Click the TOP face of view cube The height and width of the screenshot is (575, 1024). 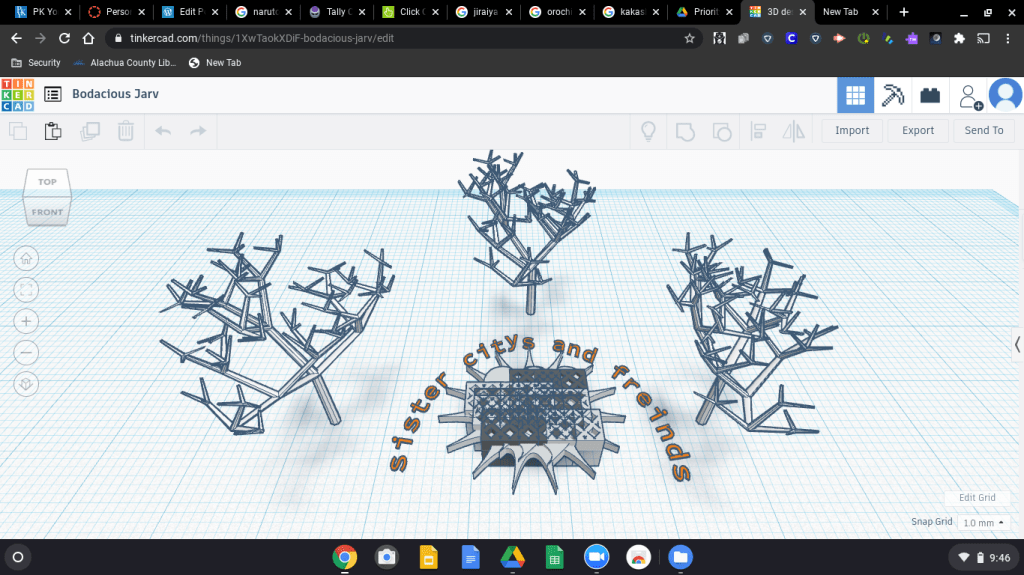47,182
